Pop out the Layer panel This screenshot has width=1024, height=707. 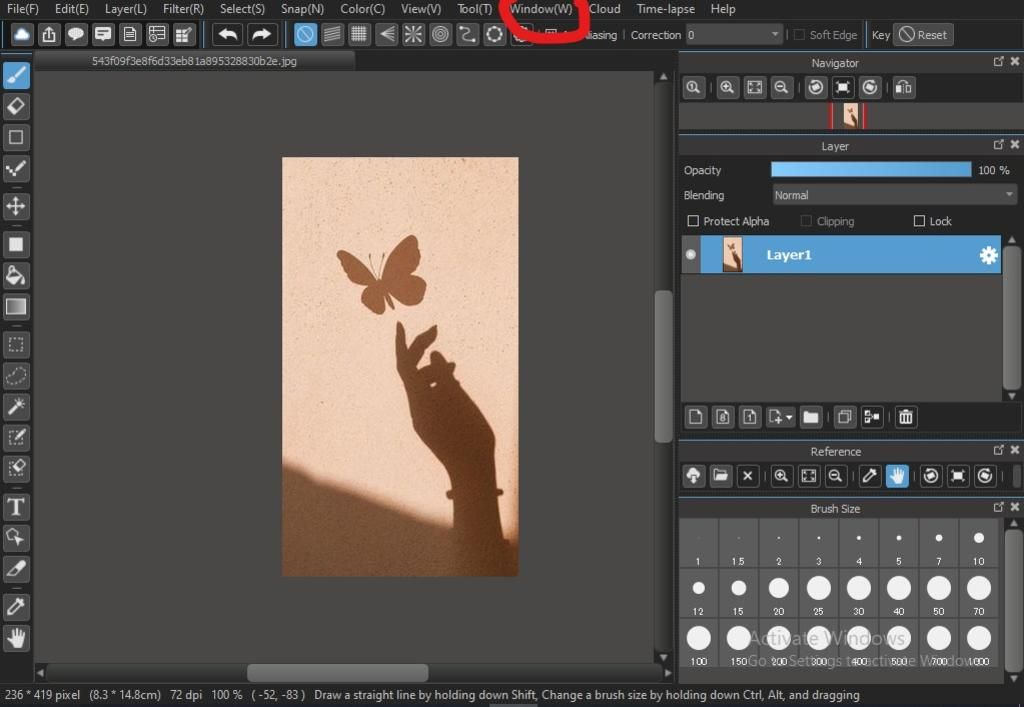999,144
